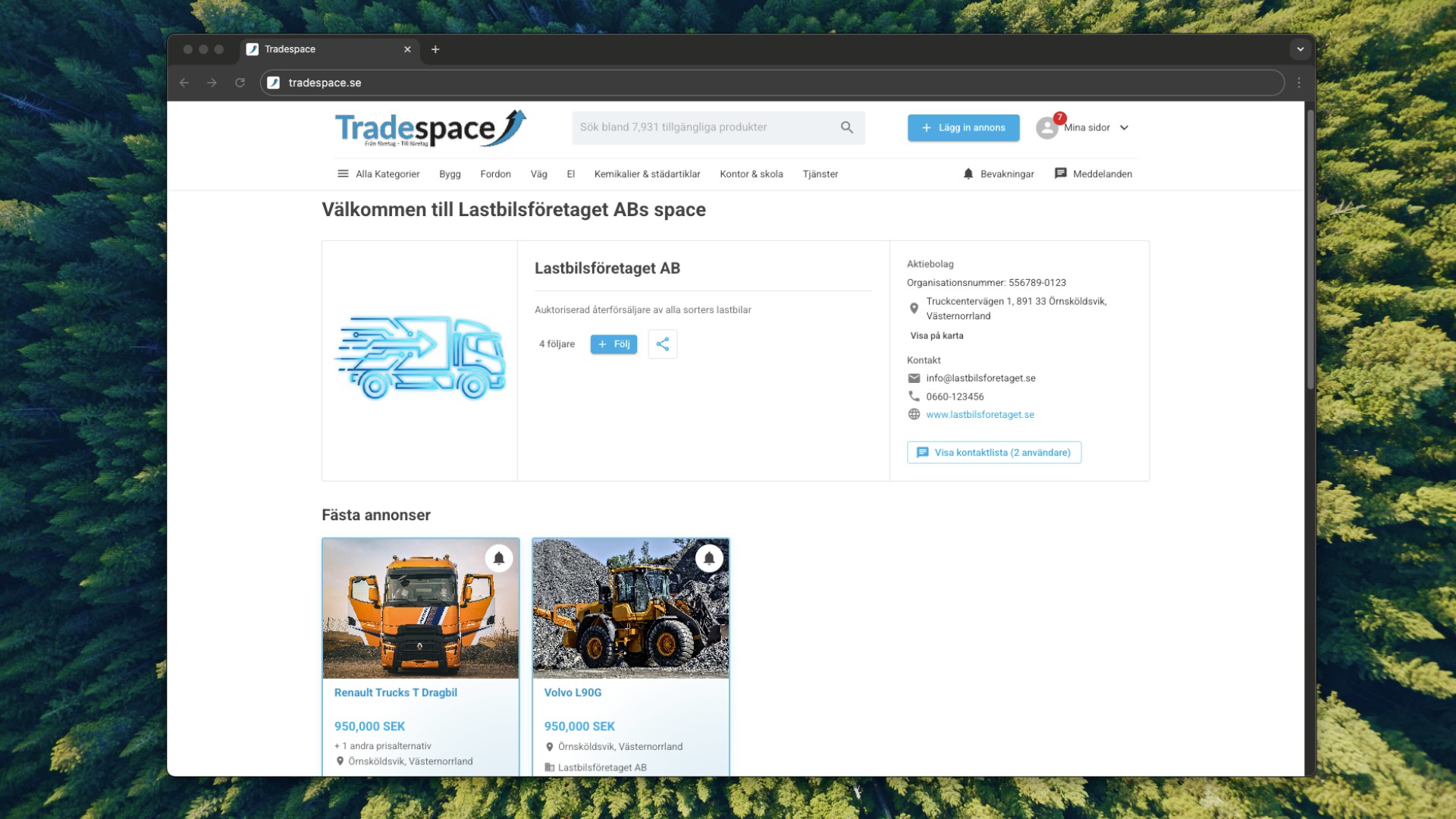
Task: Click the phone icon next to 0660-123456
Action: coord(915,396)
